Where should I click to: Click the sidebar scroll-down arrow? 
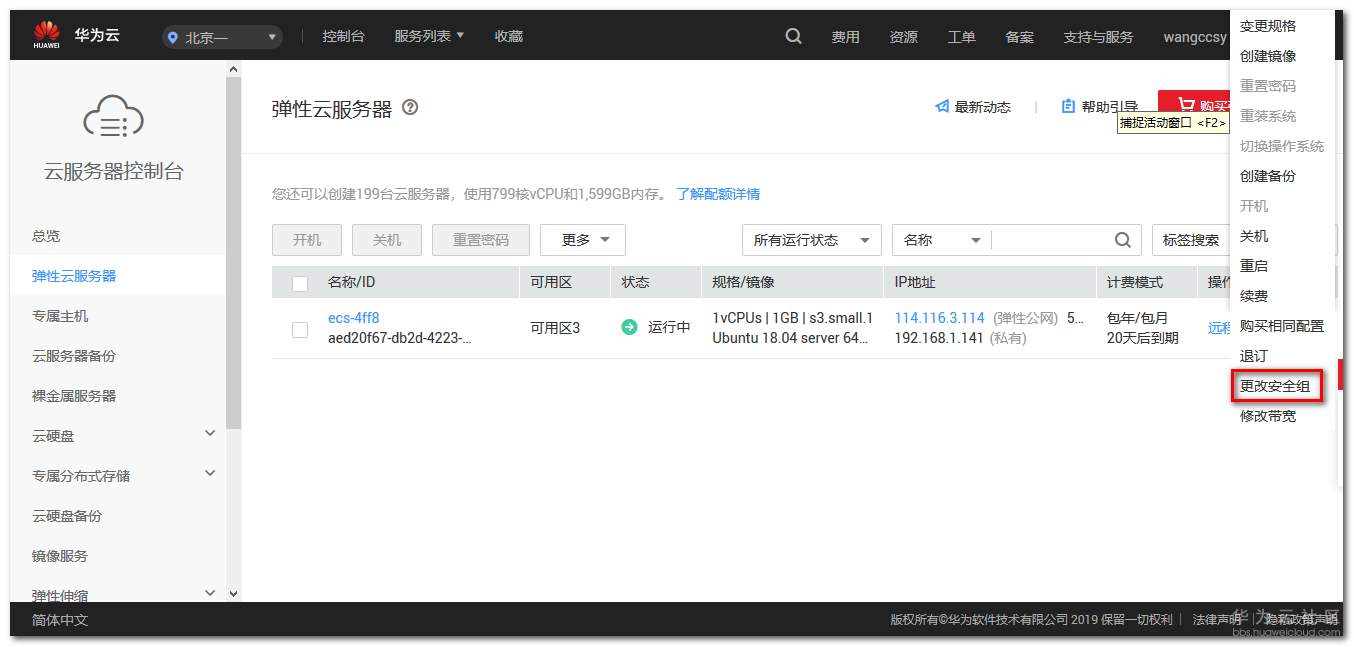pyautogui.click(x=234, y=594)
